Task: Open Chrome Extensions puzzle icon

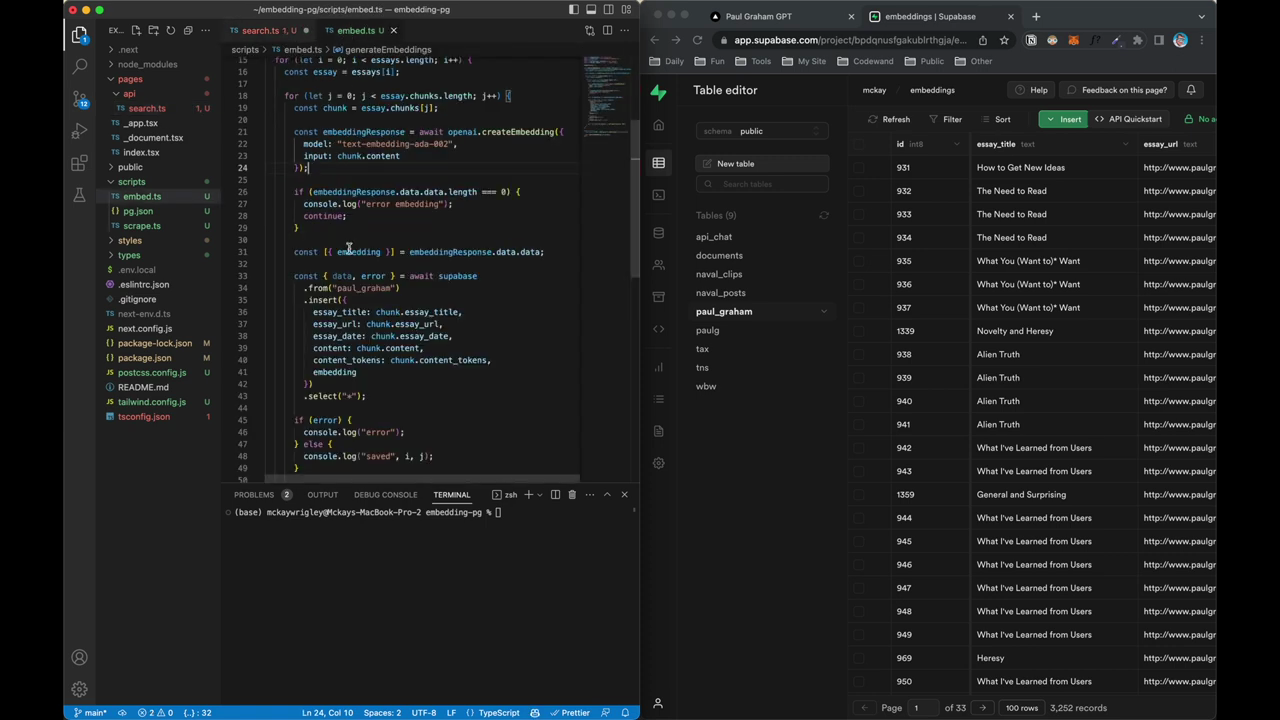Action: [1137, 40]
